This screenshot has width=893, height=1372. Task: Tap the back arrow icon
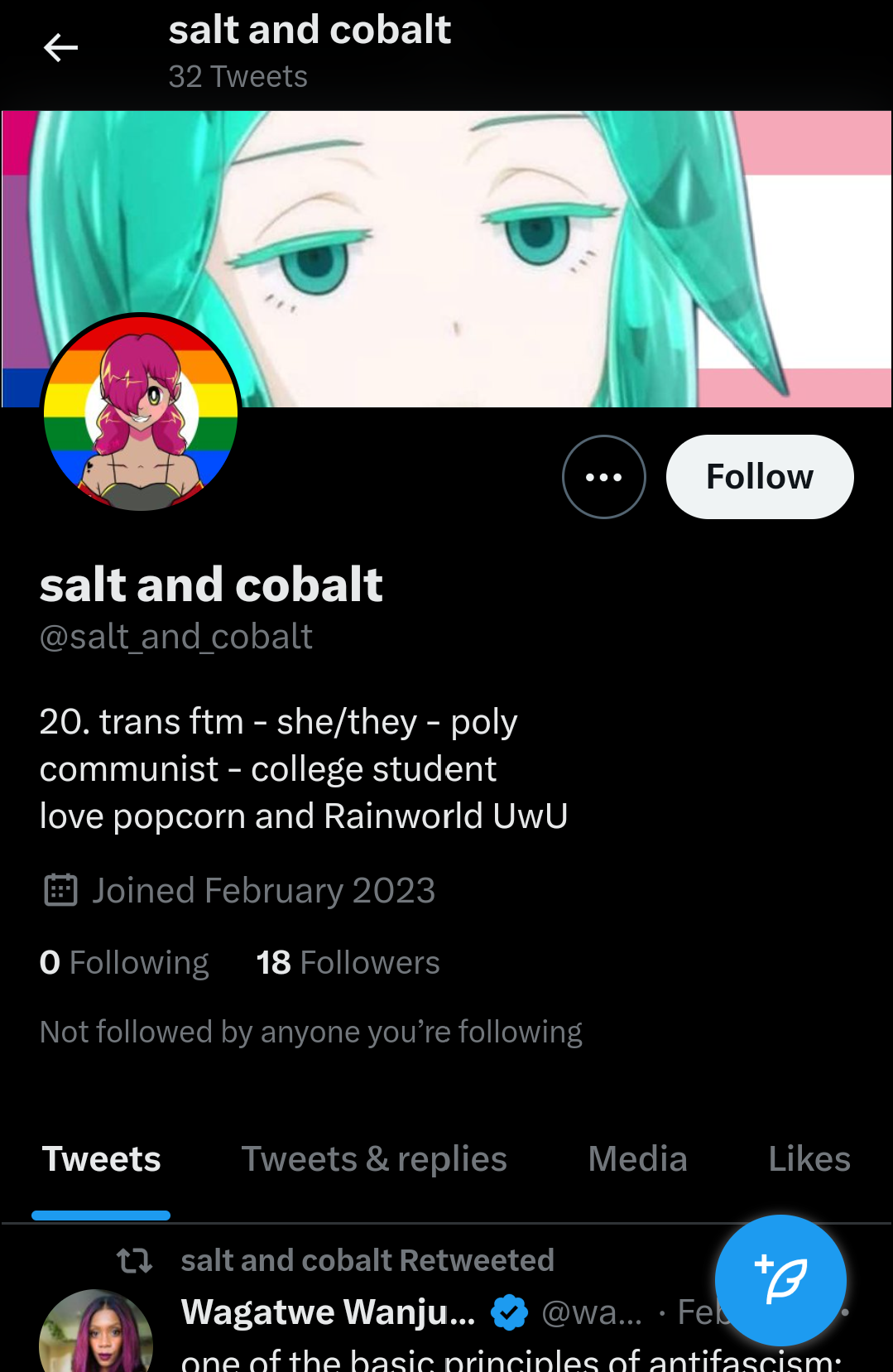click(60, 48)
